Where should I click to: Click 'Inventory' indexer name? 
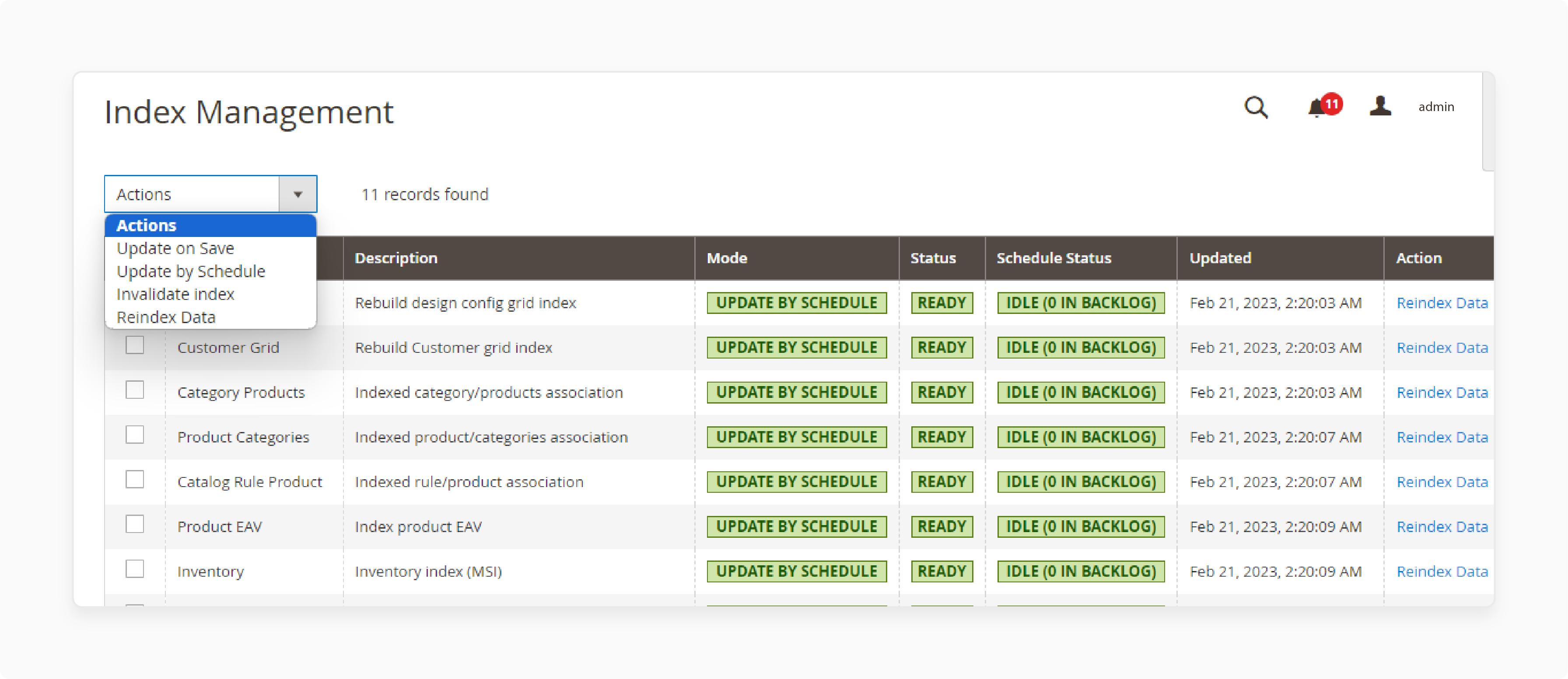[x=210, y=572]
